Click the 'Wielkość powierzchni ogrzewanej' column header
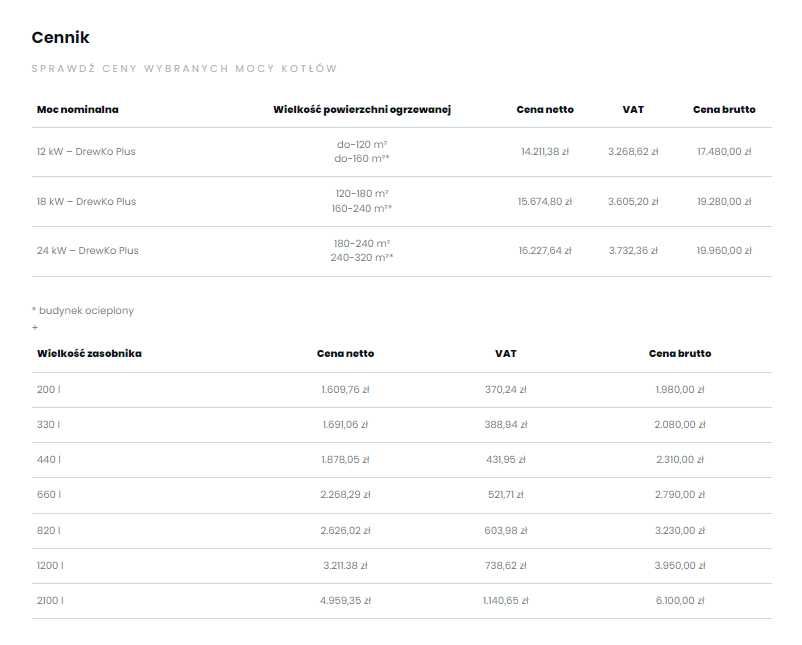 click(x=362, y=109)
